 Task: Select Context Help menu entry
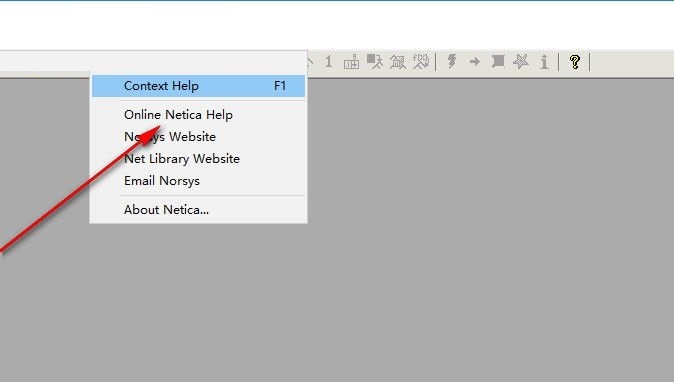coord(199,86)
